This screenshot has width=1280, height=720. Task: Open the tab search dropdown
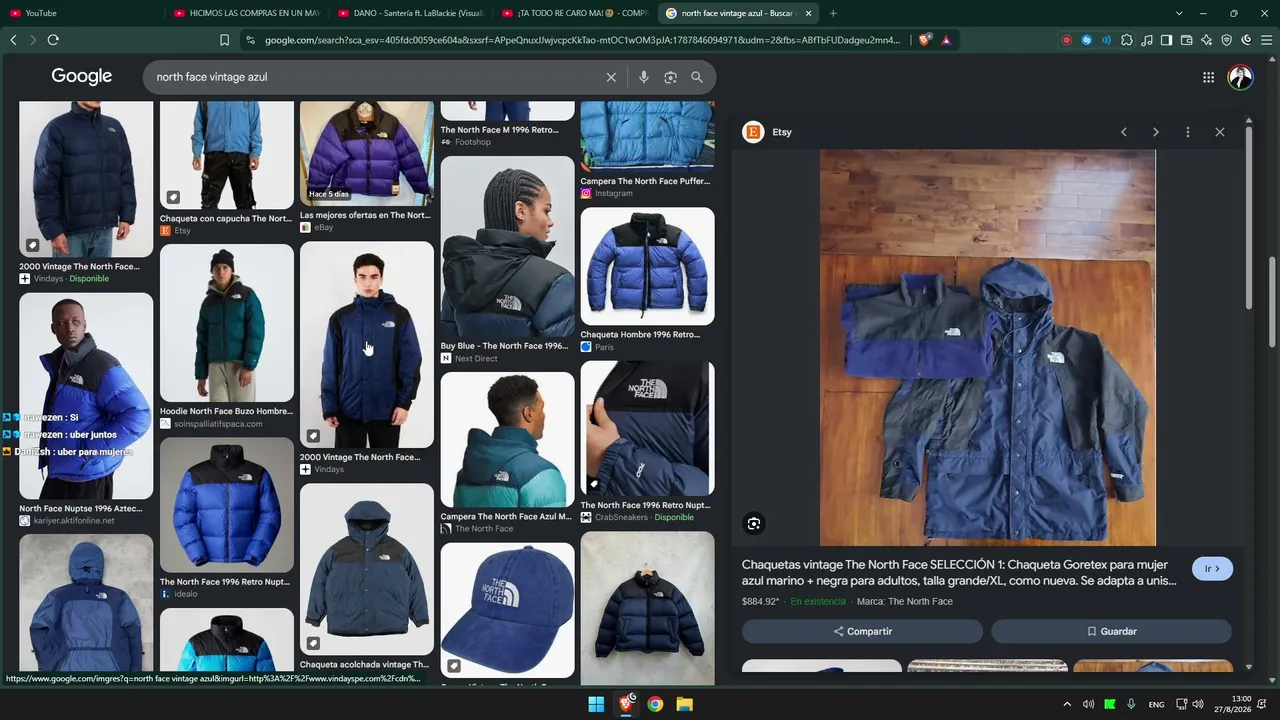click(1179, 13)
